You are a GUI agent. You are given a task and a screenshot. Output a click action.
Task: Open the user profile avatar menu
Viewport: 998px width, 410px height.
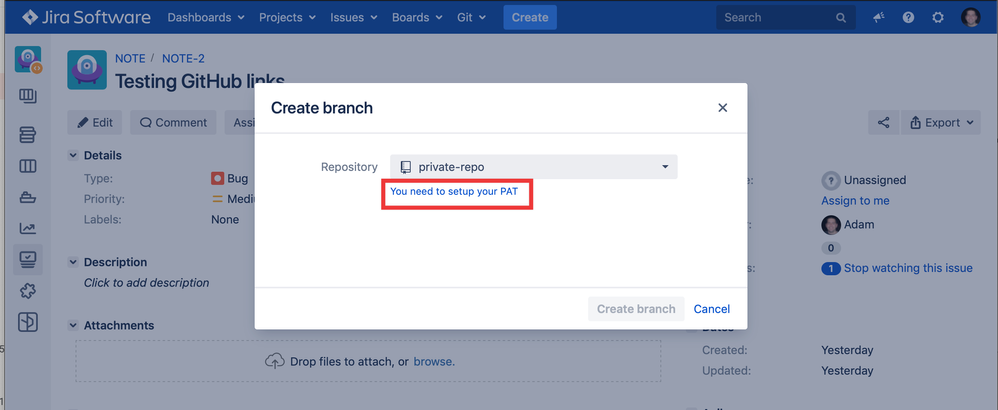pos(970,17)
